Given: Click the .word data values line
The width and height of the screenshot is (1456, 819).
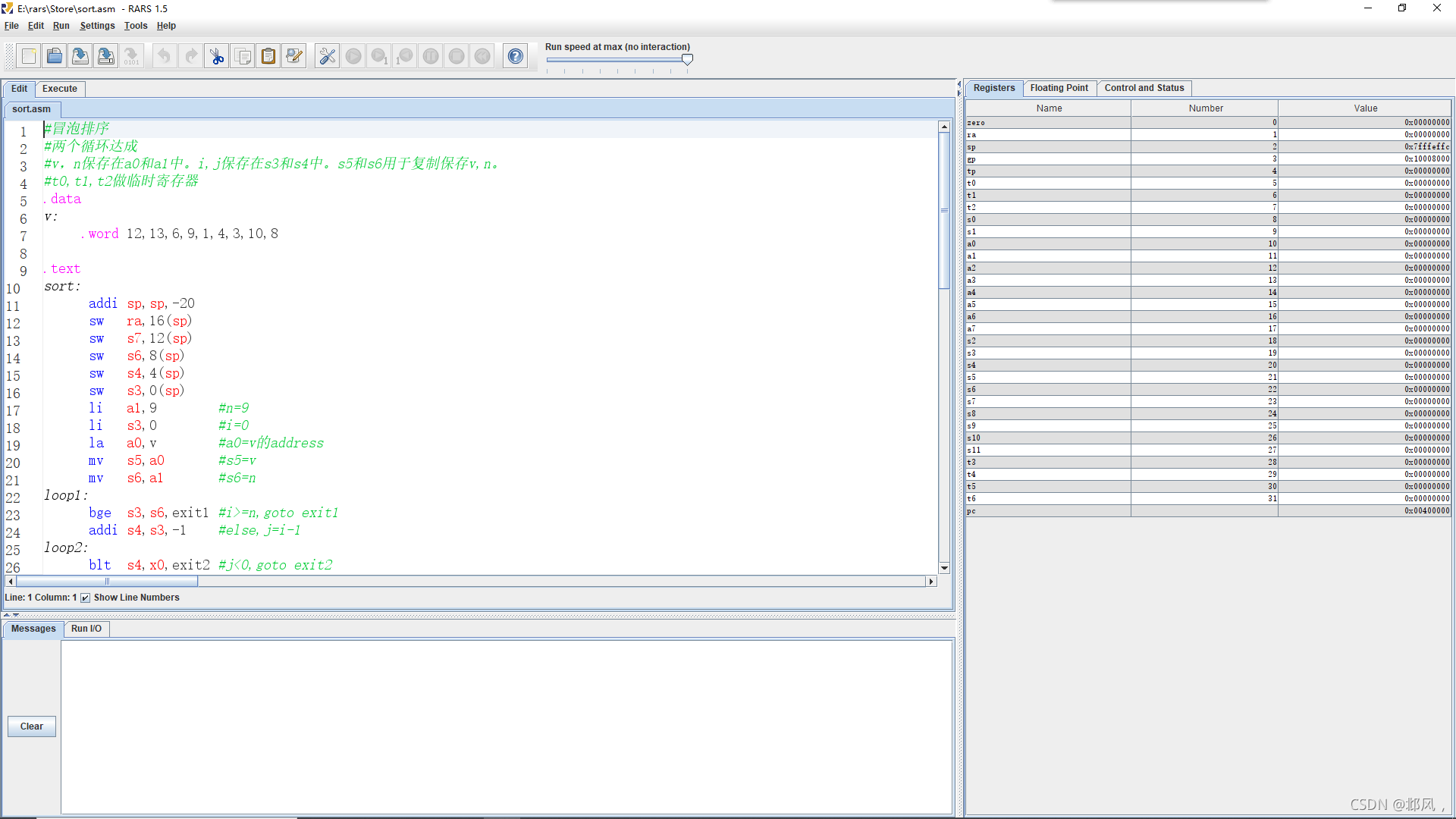Looking at the screenshot, I should [x=180, y=234].
